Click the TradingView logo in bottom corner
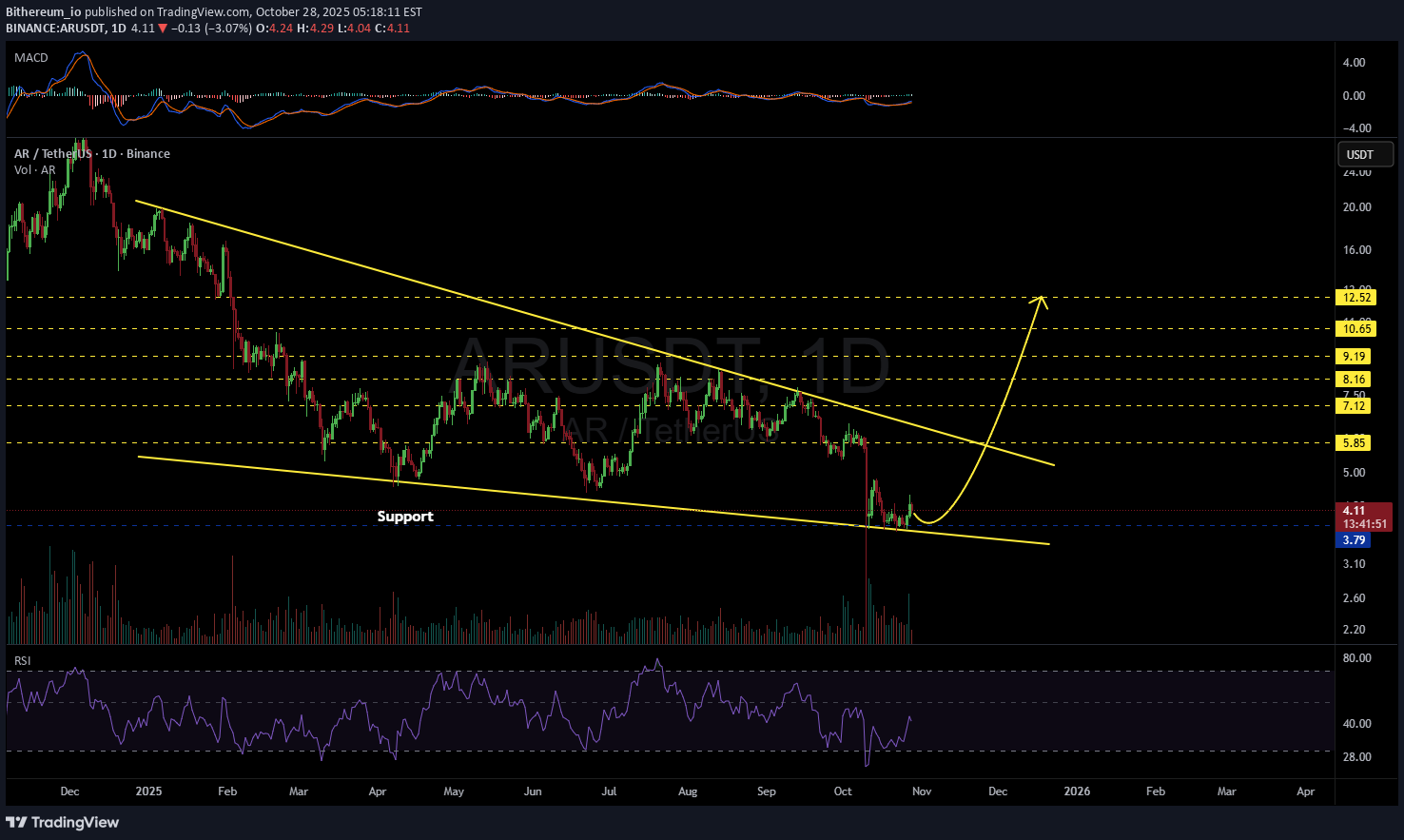Image resolution: width=1404 pixels, height=840 pixels. (63, 822)
